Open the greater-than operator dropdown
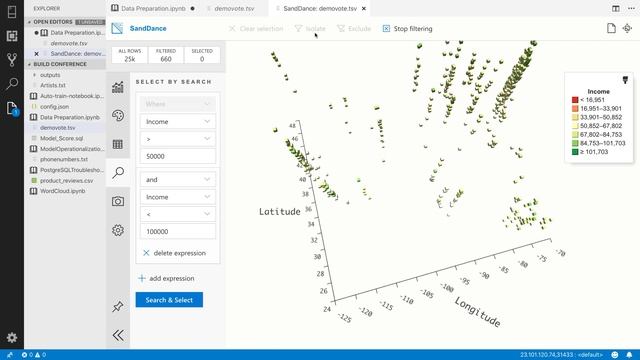 (x=178, y=139)
